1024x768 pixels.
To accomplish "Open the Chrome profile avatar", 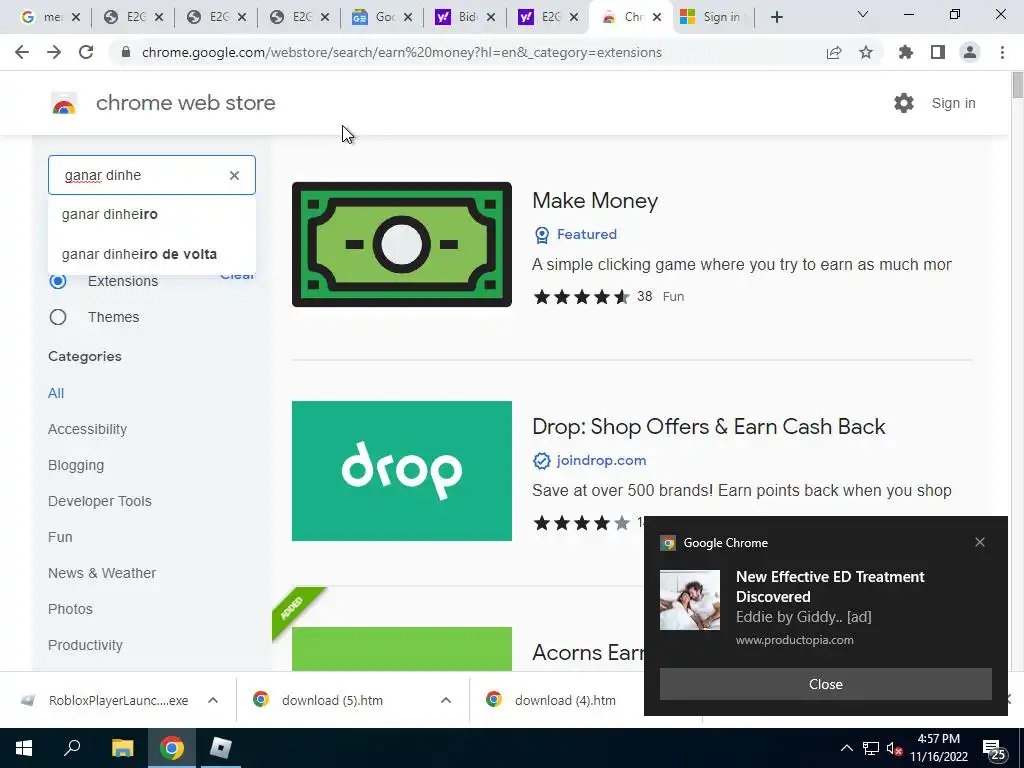I will pos(970,52).
